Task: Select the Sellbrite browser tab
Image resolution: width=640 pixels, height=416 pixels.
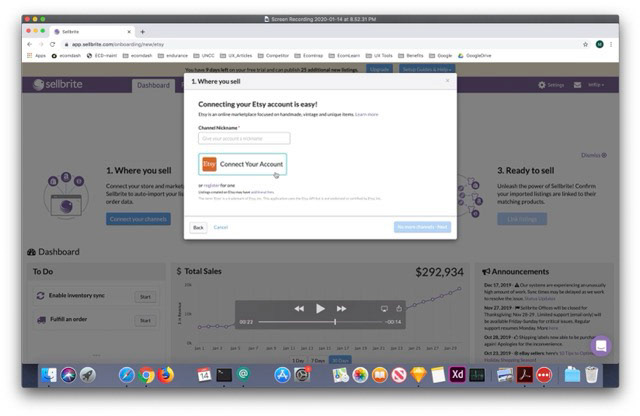Action: point(93,31)
